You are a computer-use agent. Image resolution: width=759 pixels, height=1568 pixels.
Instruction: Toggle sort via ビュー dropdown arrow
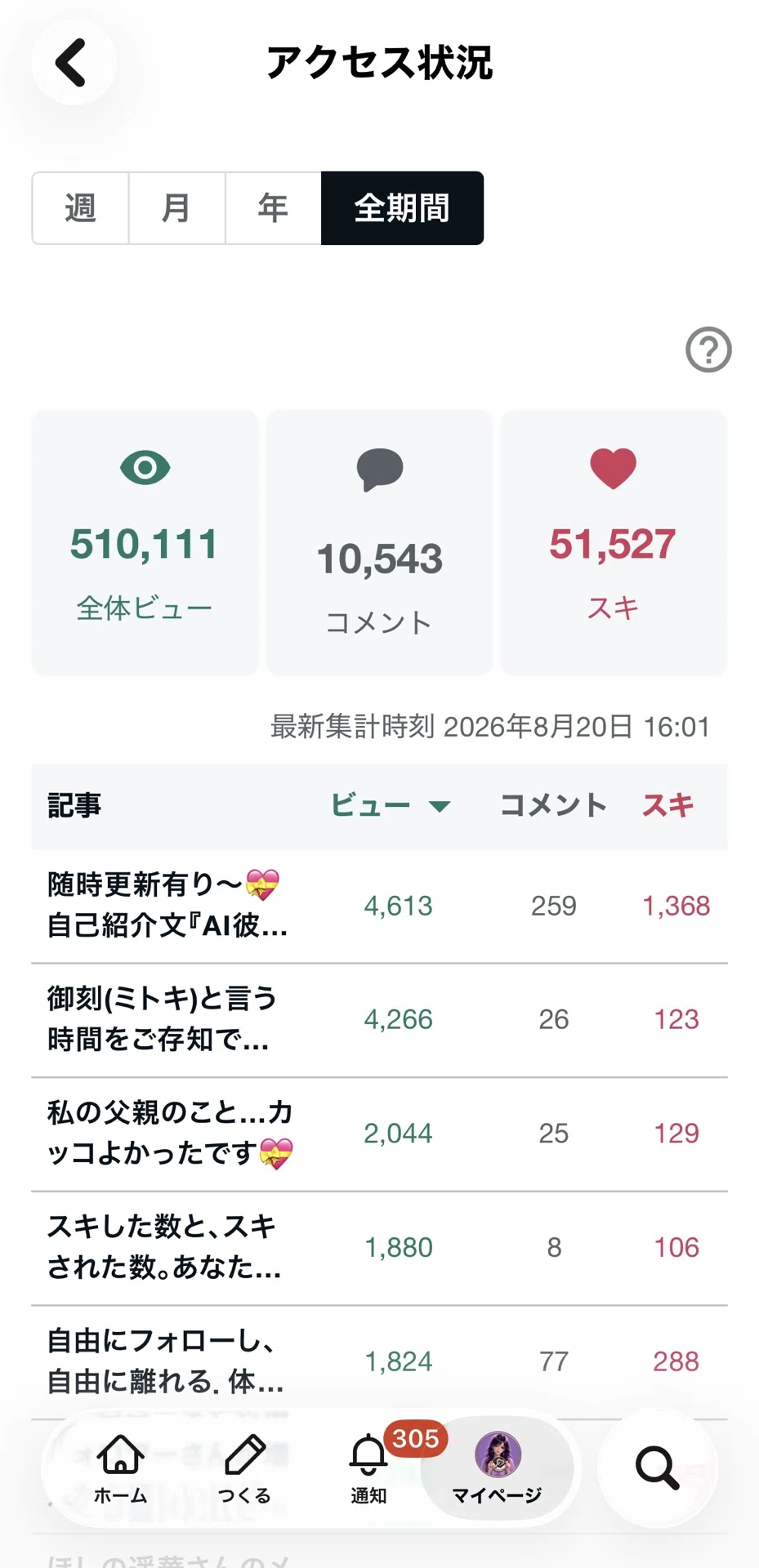coord(440,807)
